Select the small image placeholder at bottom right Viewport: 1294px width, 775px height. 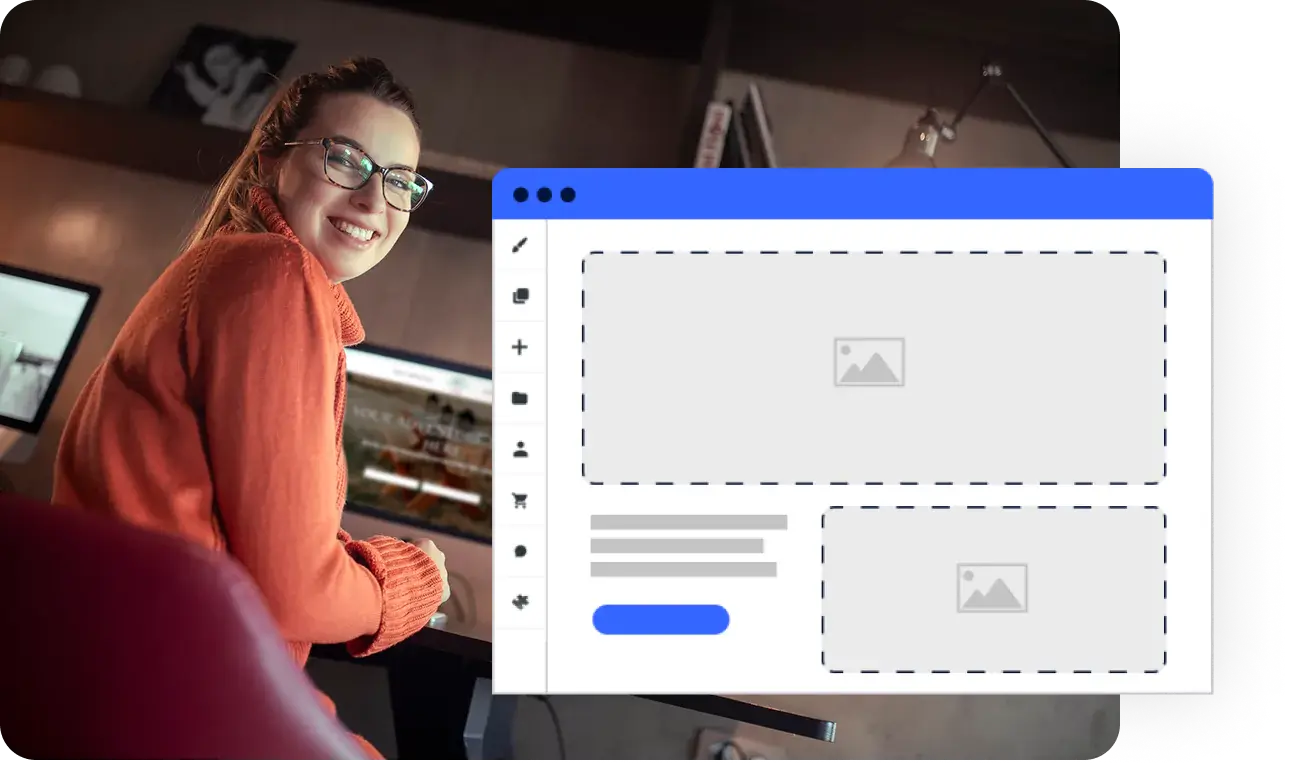pyautogui.click(x=992, y=588)
